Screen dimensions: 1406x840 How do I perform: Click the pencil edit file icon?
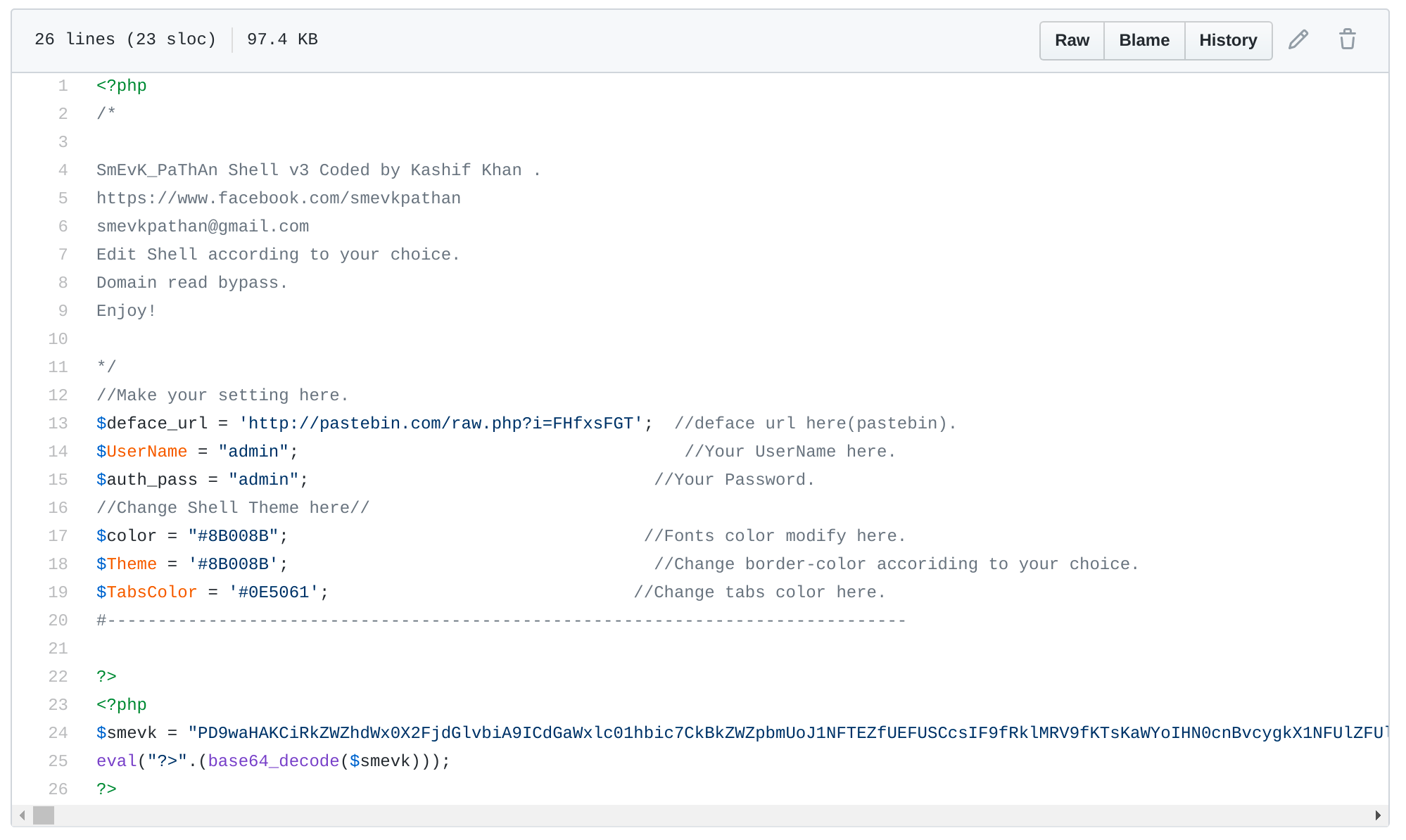pos(1298,39)
